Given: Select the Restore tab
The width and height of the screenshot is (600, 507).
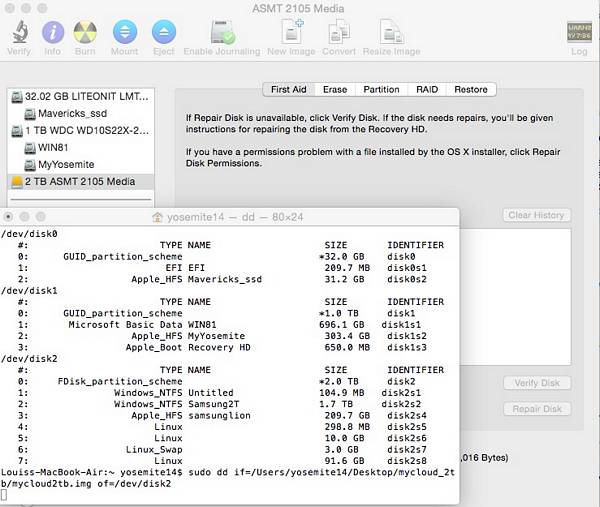Looking at the screenshot, I should point(471,89).
